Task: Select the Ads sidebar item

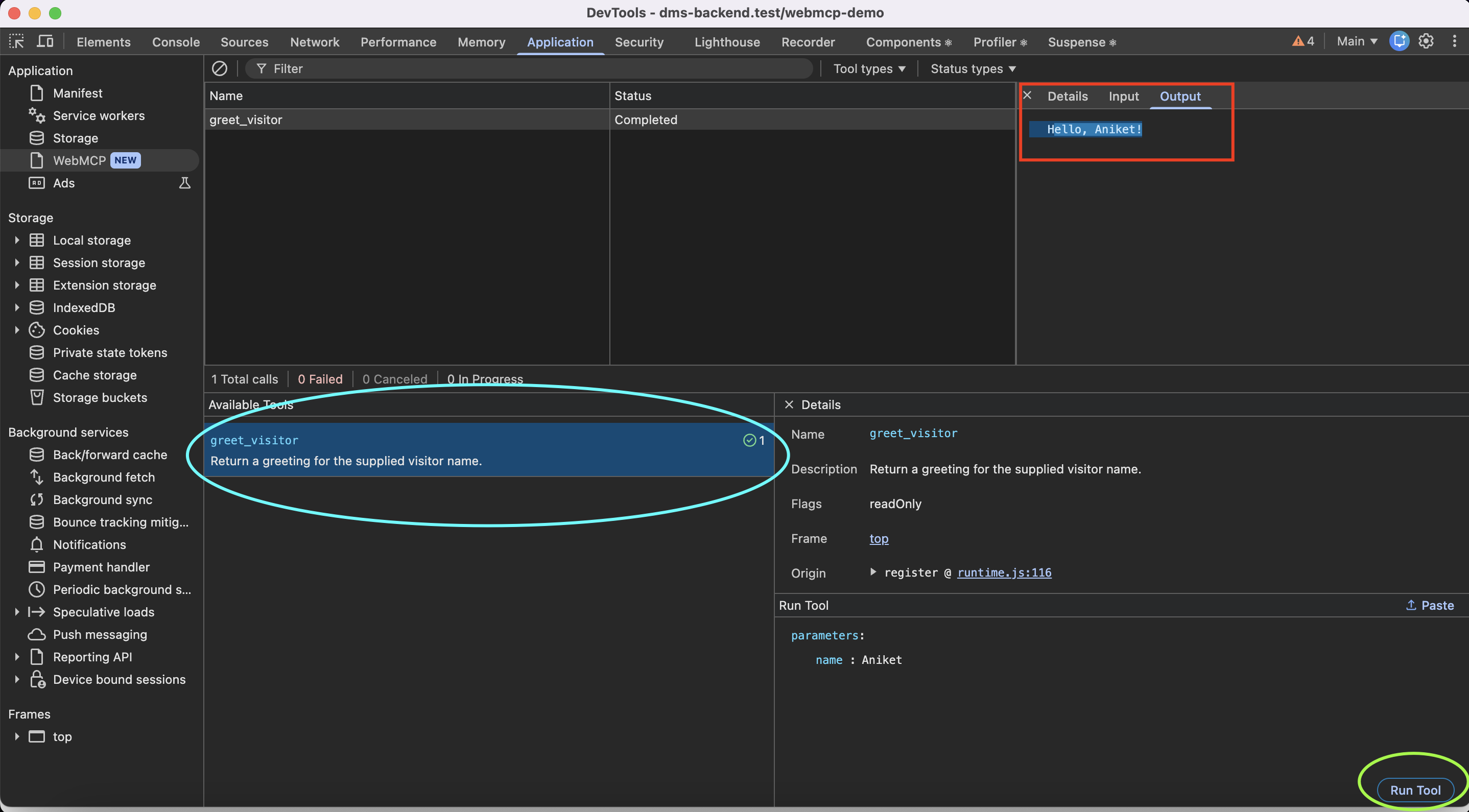Action: (x=64, y=183)
